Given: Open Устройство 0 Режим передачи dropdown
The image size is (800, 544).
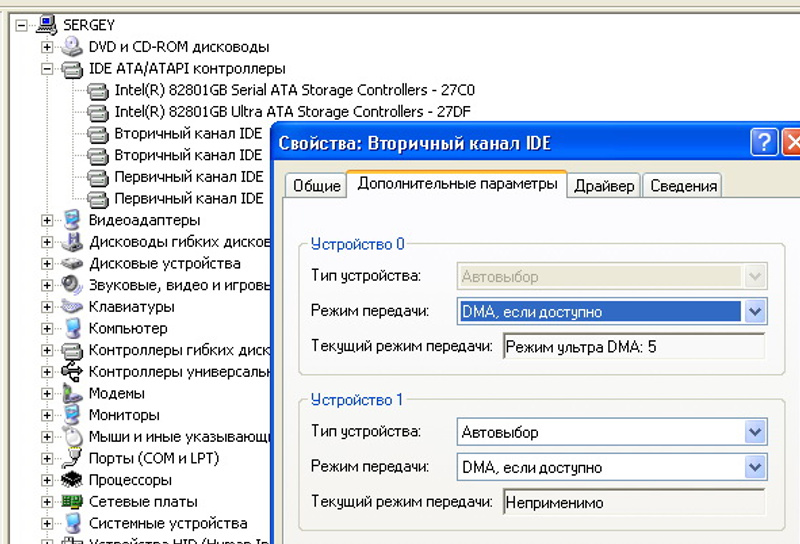Looking at the screenshot, I should 755,311.
